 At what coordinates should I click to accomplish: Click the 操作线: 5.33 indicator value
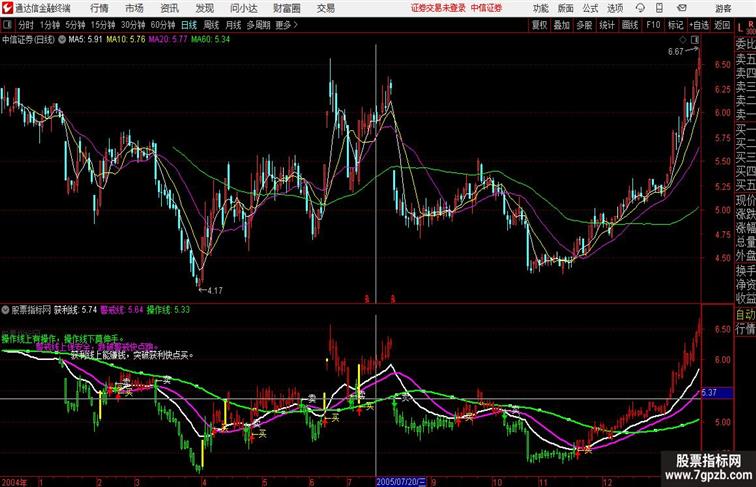(168, 310)
